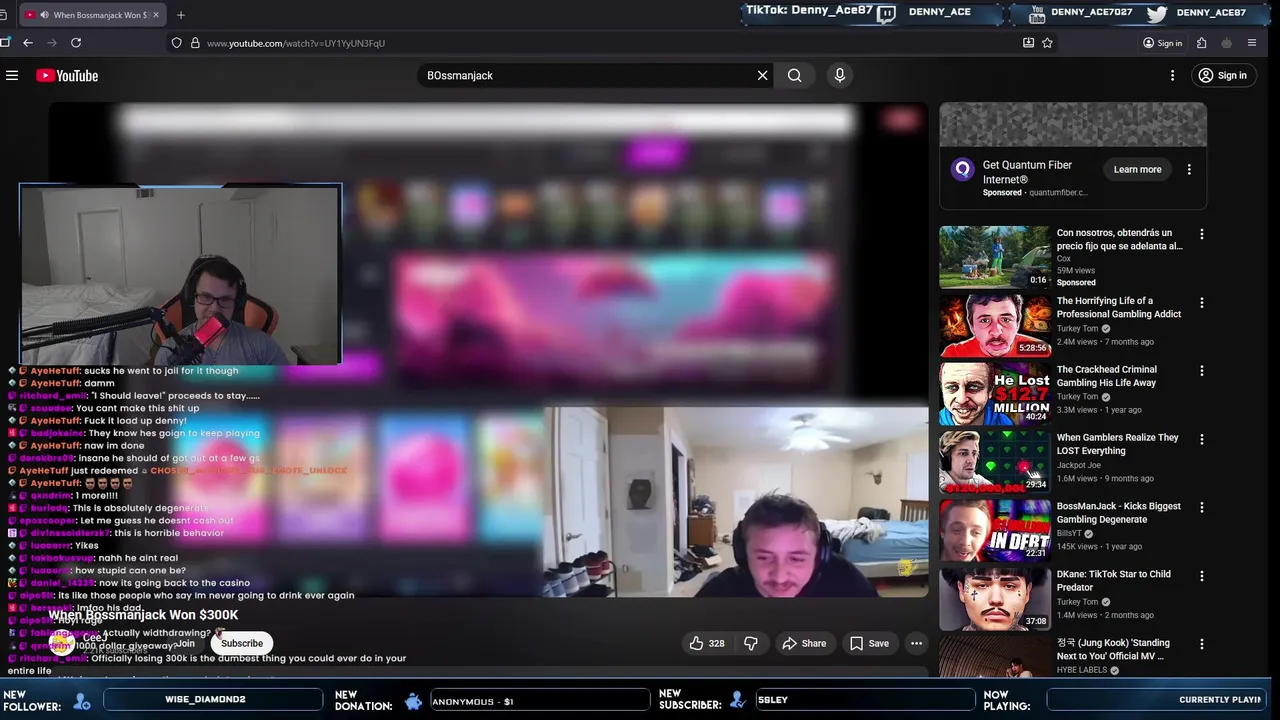Open browser account Sign in button
This screenshot has height=720, width=1280.
1162,43
